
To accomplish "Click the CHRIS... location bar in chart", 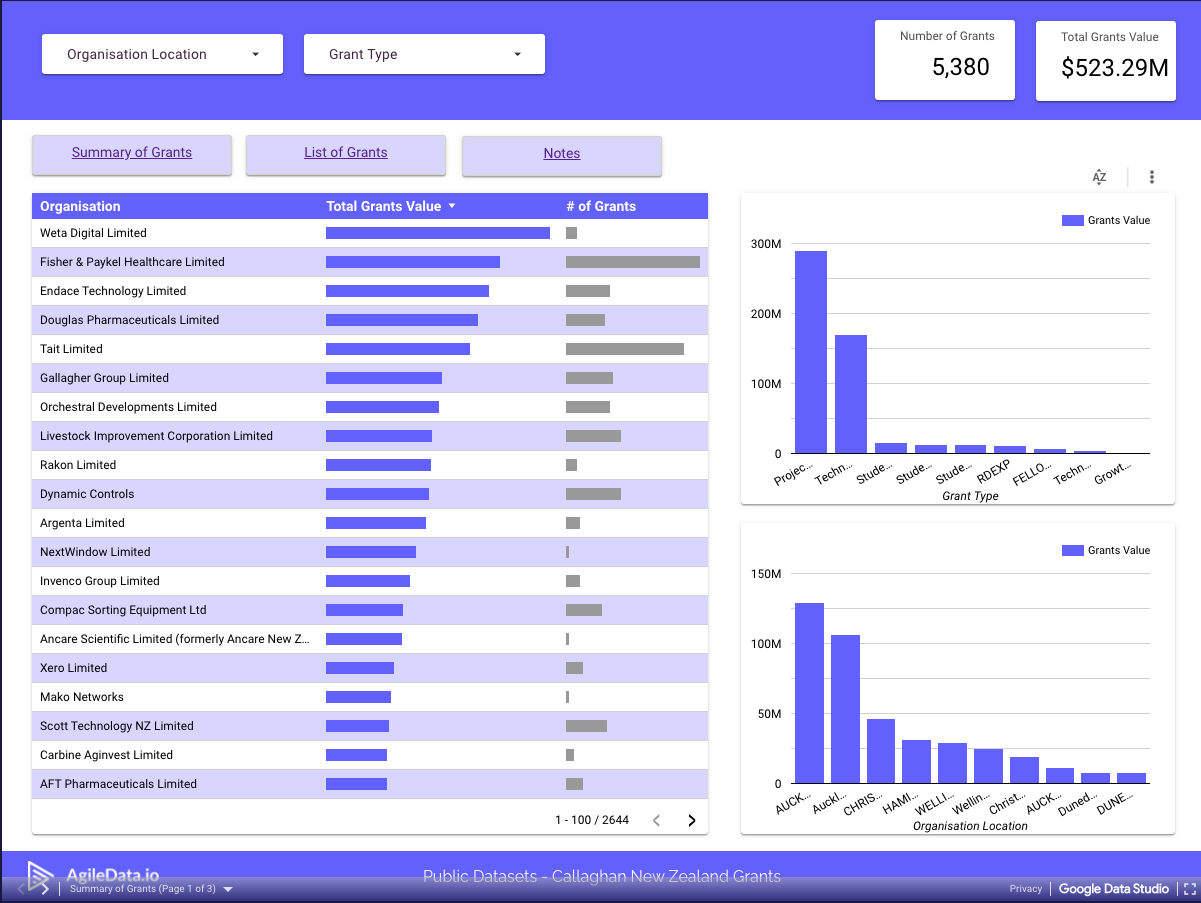I will [x=881, y=751].
